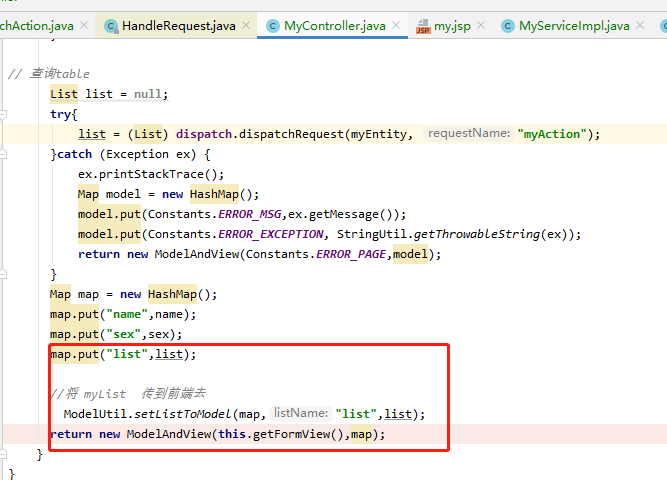Image resolution: width=667 pixels, height=480 pixels.
Task: Click 'Exception' in catch clause
Action: click(x=137, y=154)
